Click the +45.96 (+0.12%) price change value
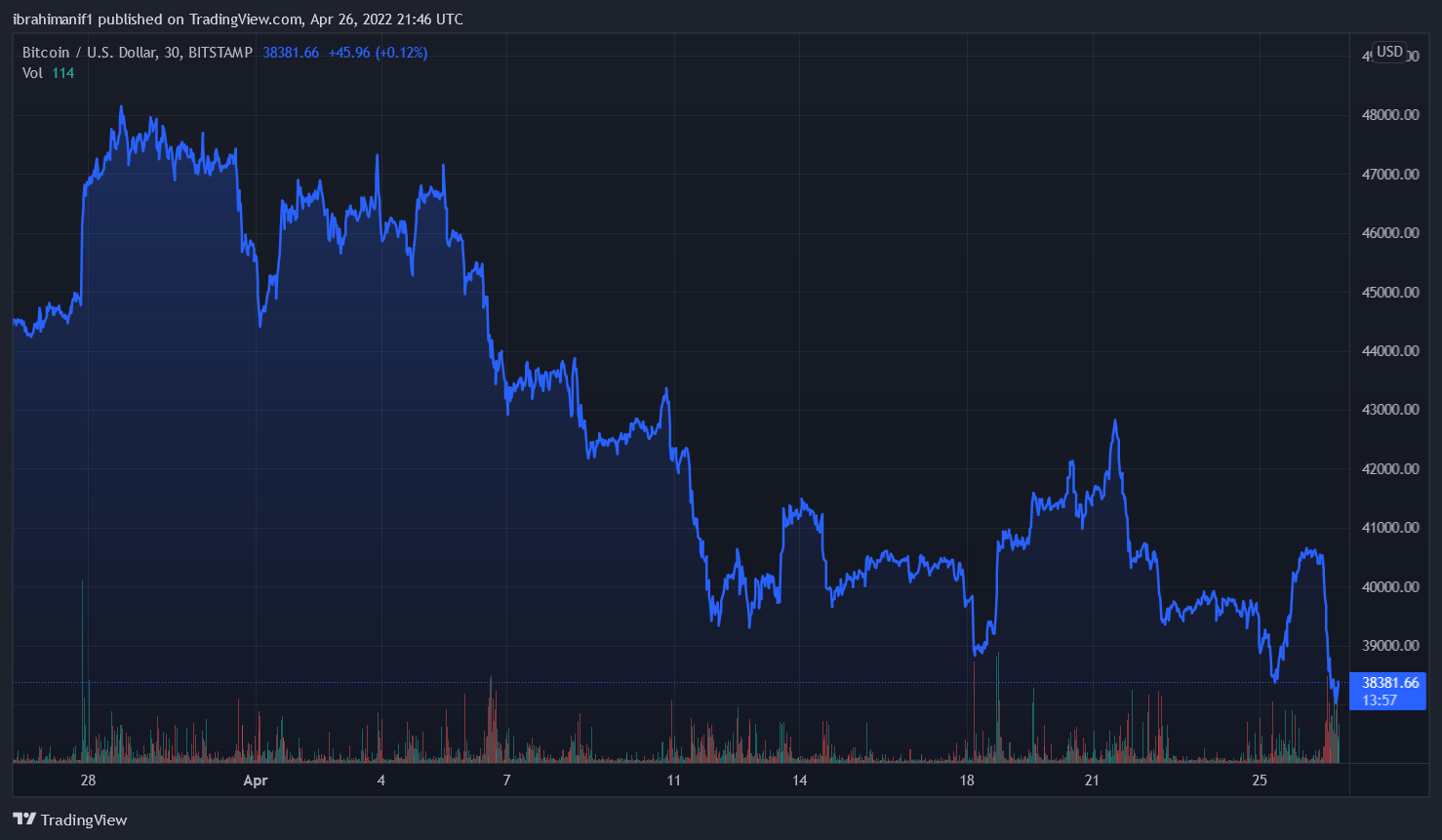The width and height of the screenshot is (1442, 840). 378,53
